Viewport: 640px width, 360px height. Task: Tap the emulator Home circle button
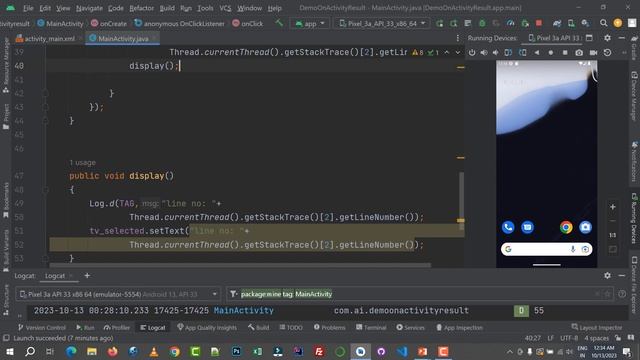tap(551, 53)
